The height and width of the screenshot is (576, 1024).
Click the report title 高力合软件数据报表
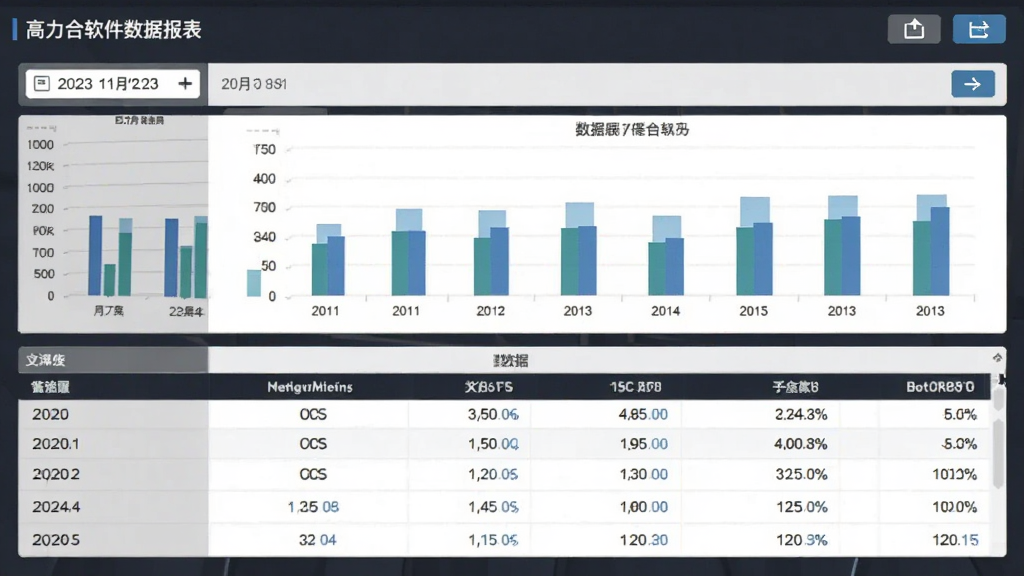coord(114,29)
